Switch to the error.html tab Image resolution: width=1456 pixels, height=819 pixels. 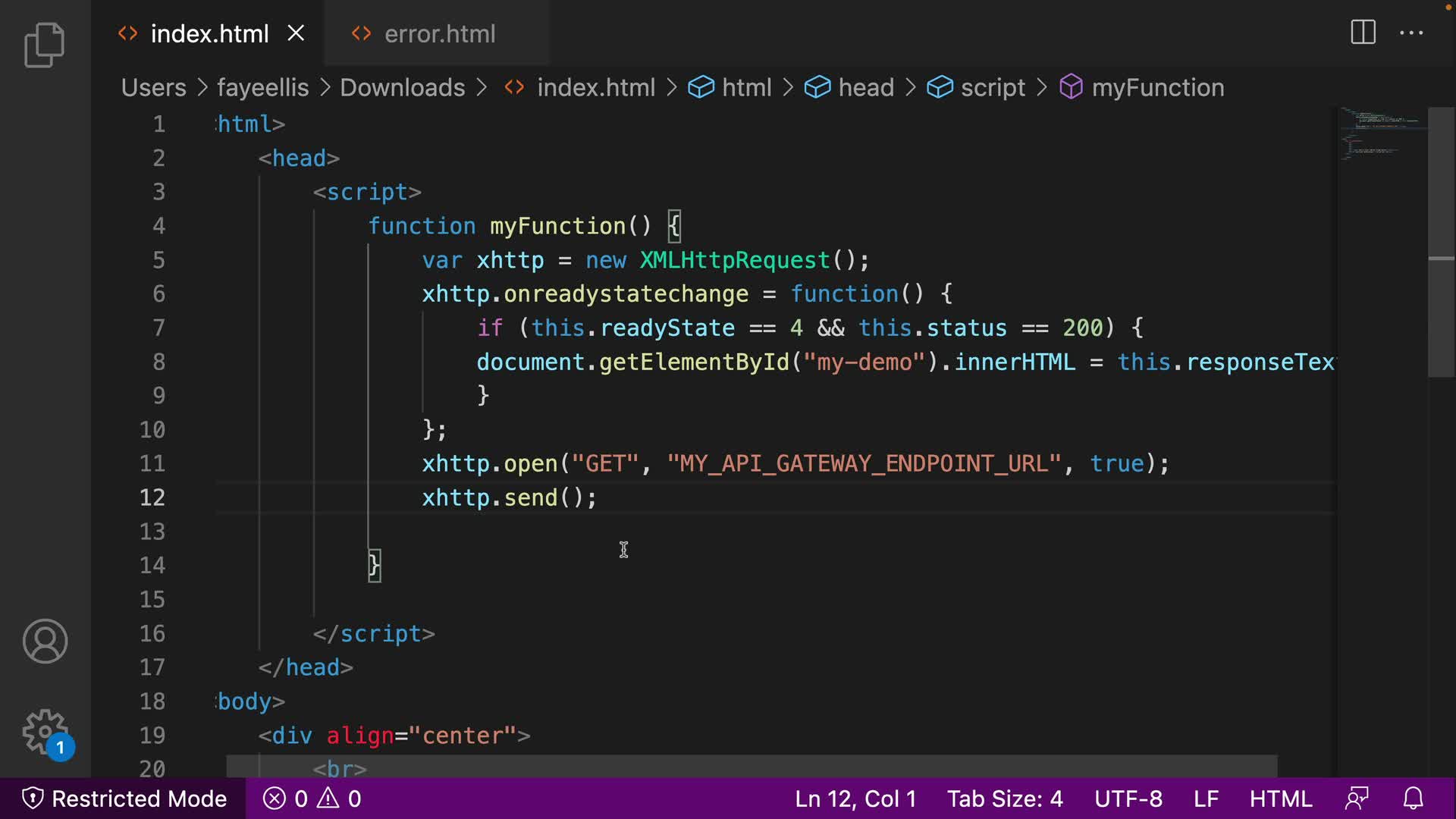click(439, 34)
